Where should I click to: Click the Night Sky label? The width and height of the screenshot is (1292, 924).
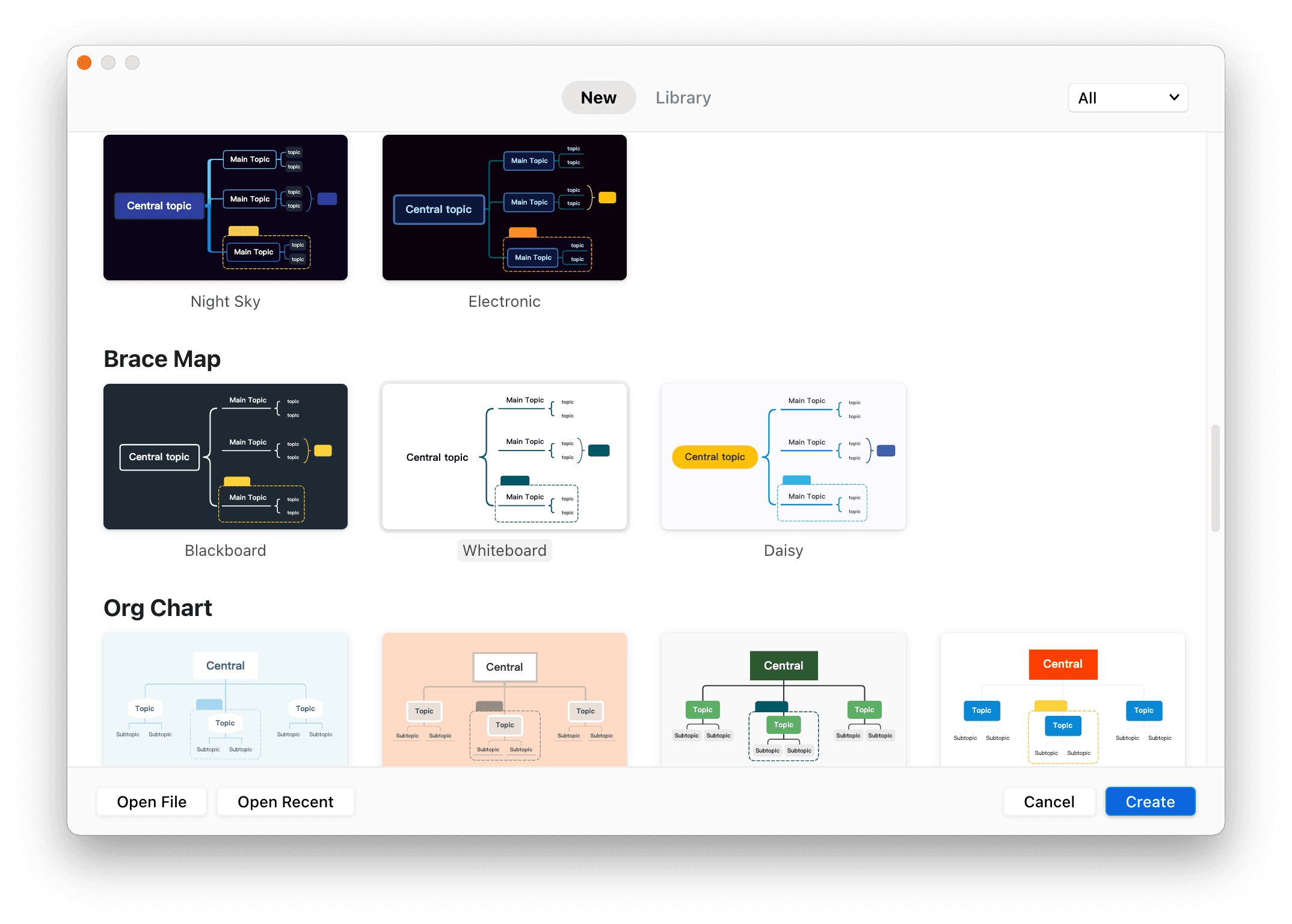pyautogui.click(x=226, y=301)
